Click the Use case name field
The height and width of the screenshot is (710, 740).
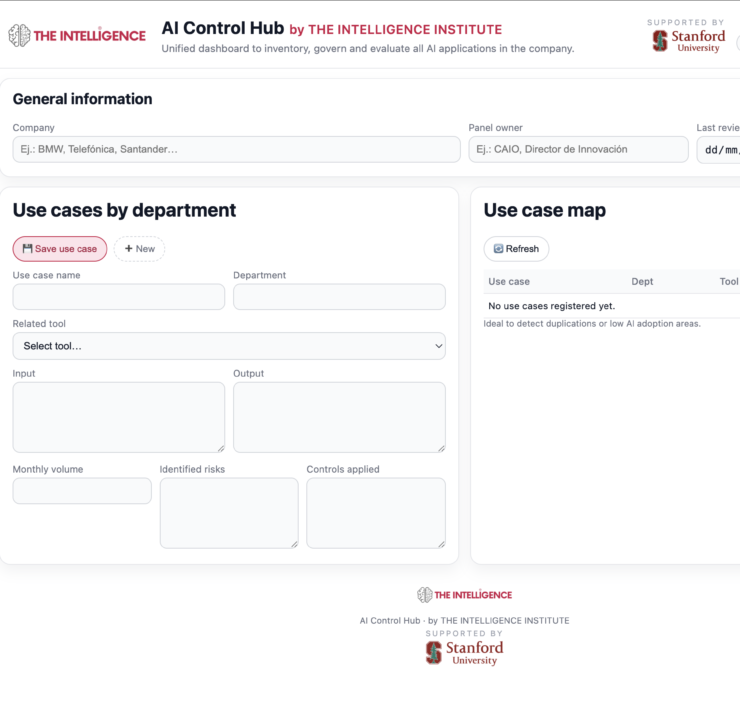point(119,297)
